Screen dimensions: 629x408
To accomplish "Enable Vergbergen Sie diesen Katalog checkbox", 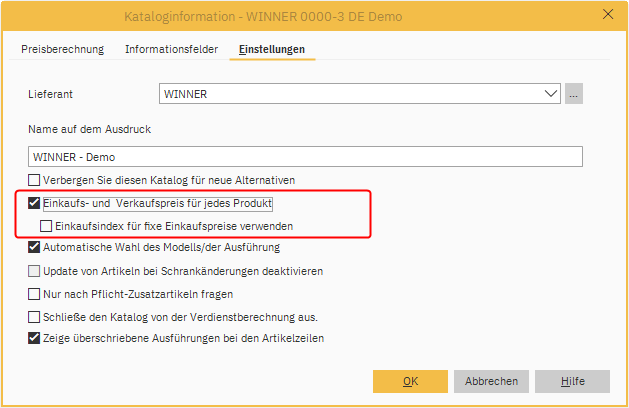I will point(35,180).
